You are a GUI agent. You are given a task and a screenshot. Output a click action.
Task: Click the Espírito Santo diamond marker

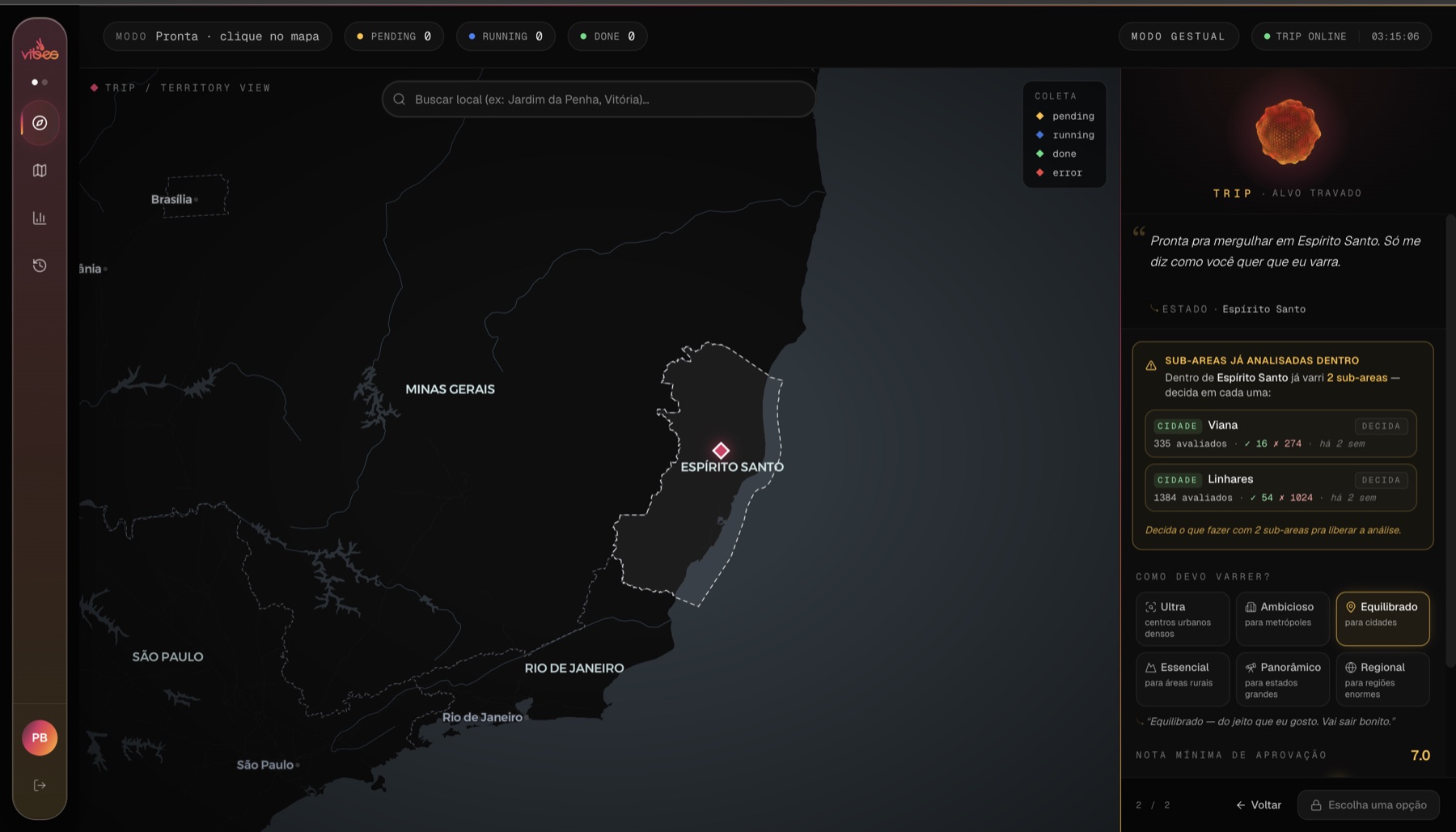[x=721, y=450]
